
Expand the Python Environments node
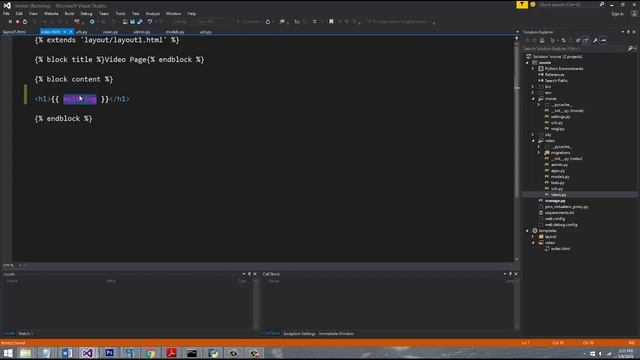coord(533,69)
